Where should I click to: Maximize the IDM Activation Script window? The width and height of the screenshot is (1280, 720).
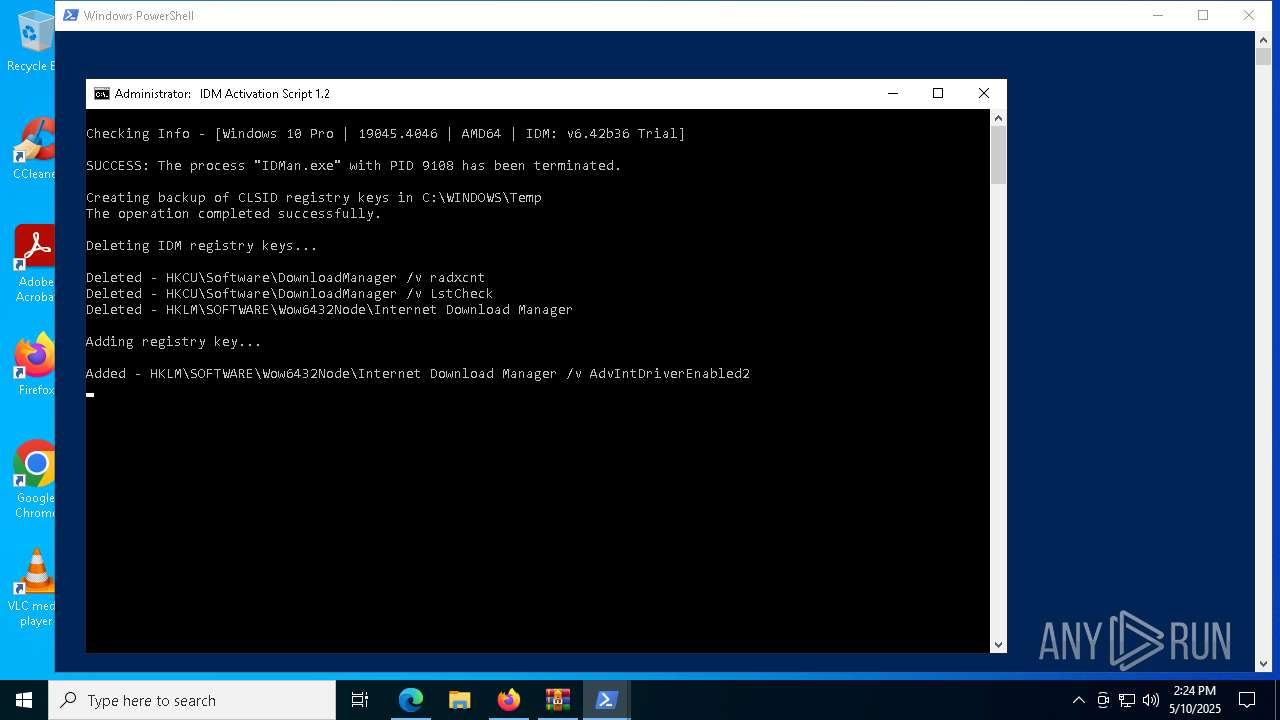click(x=938, y=94)
